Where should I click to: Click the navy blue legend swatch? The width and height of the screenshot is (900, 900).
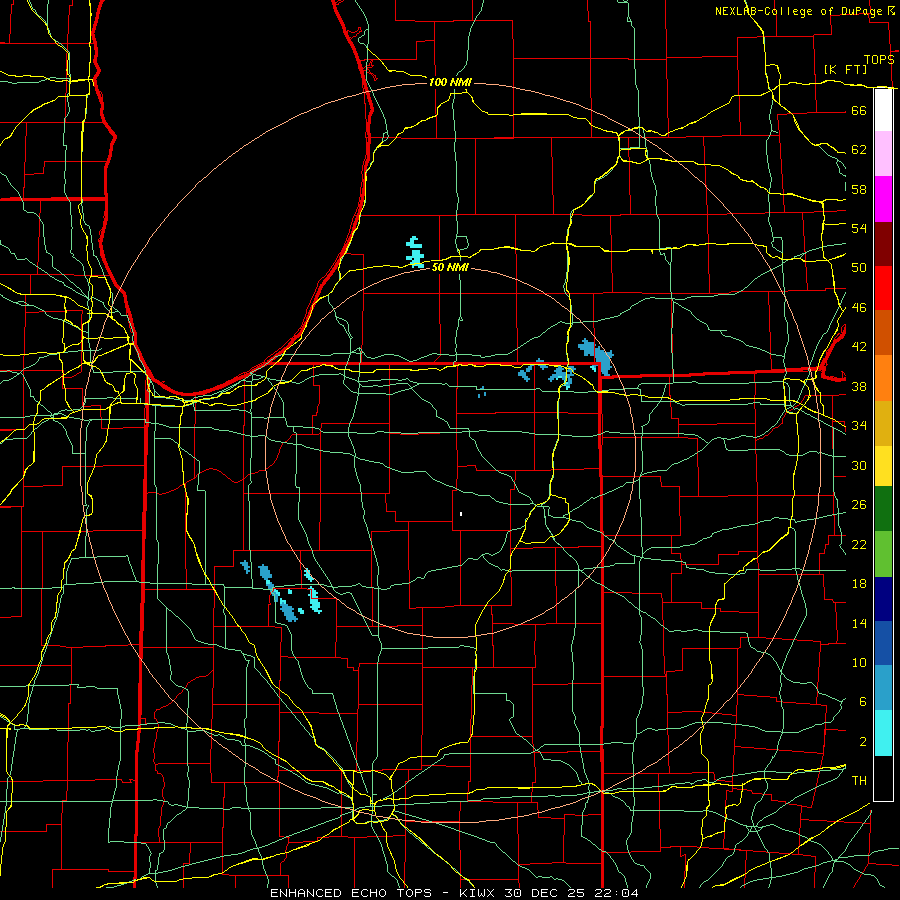[883, 599]
